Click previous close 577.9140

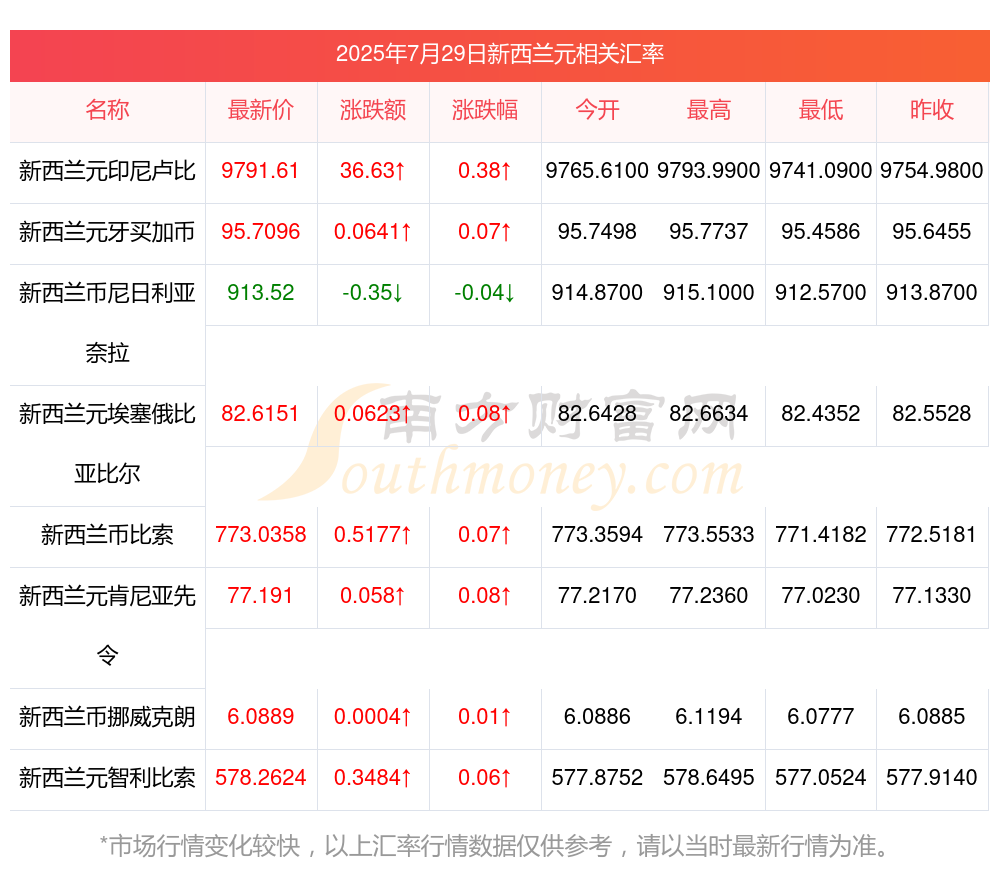click(932, 778)
